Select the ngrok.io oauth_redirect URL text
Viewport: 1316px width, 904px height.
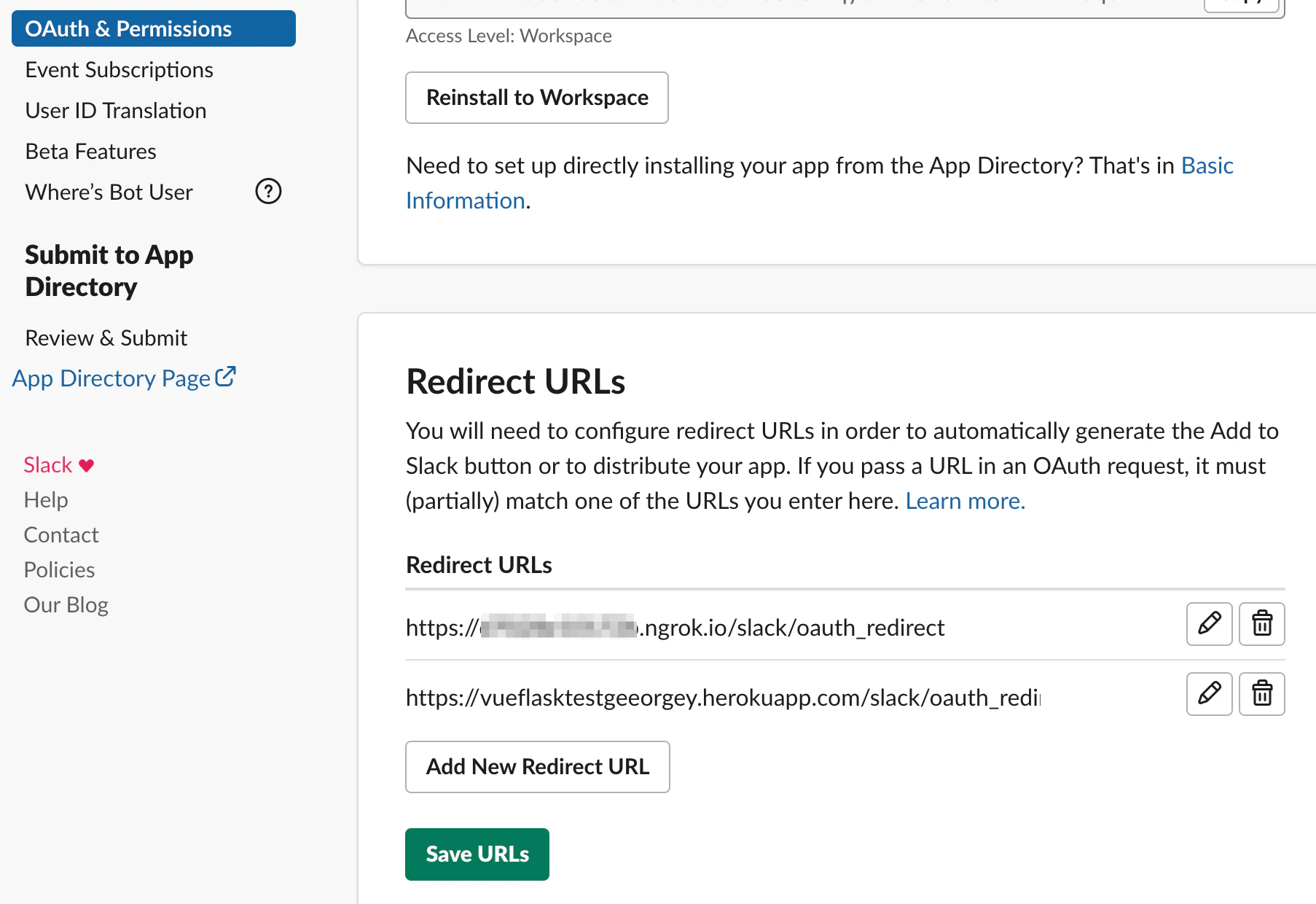pyautogui.click(x=675, y=628)
